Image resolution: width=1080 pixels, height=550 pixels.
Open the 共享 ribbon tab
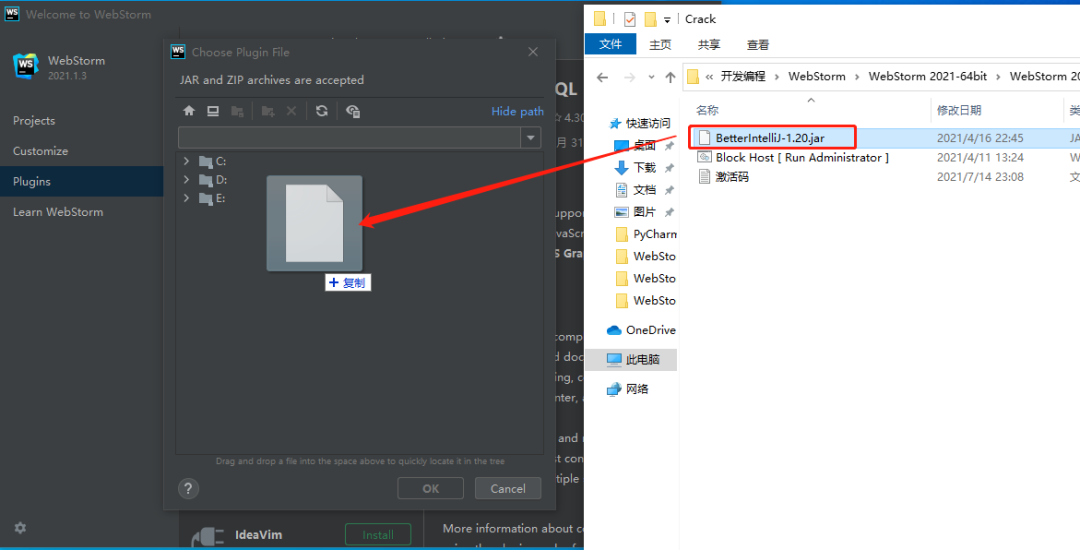pos(709,44)
